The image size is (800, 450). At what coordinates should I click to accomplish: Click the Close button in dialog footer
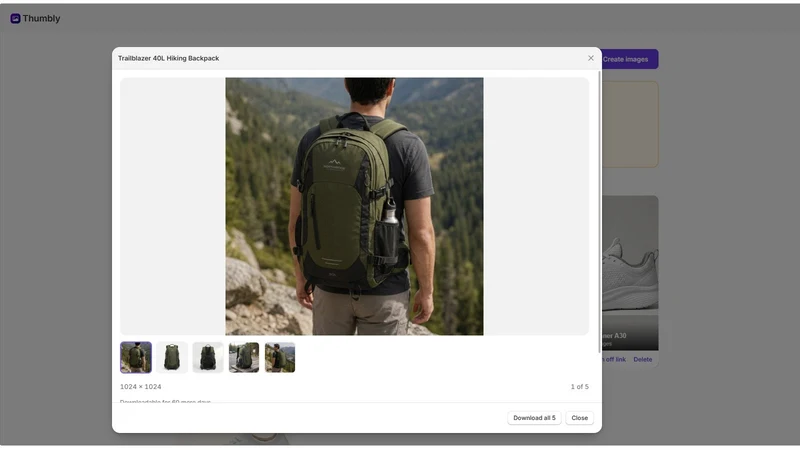pyautogui.click(x=580, y=418)
